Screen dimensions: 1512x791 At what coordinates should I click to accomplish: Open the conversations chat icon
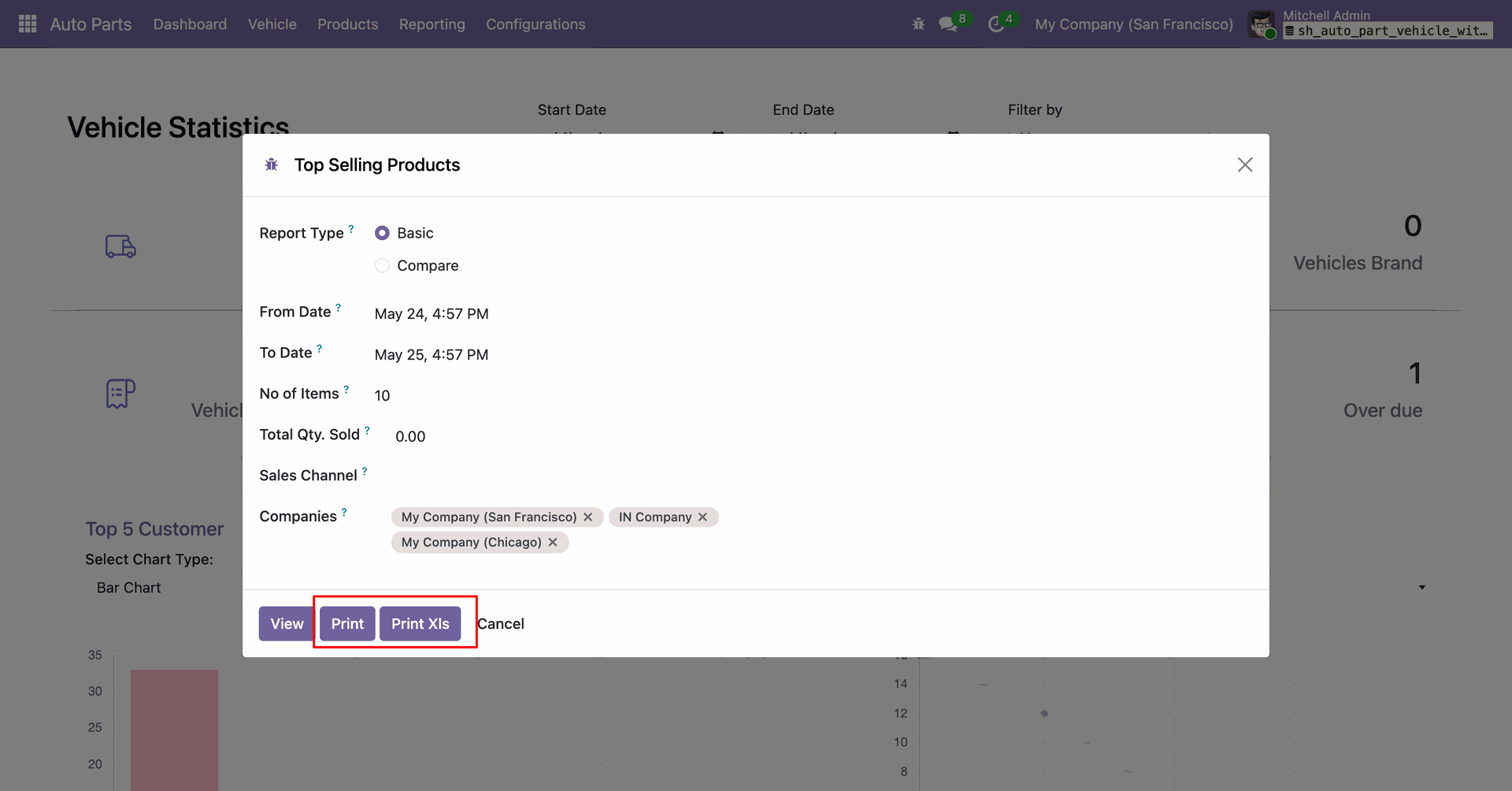948,24
